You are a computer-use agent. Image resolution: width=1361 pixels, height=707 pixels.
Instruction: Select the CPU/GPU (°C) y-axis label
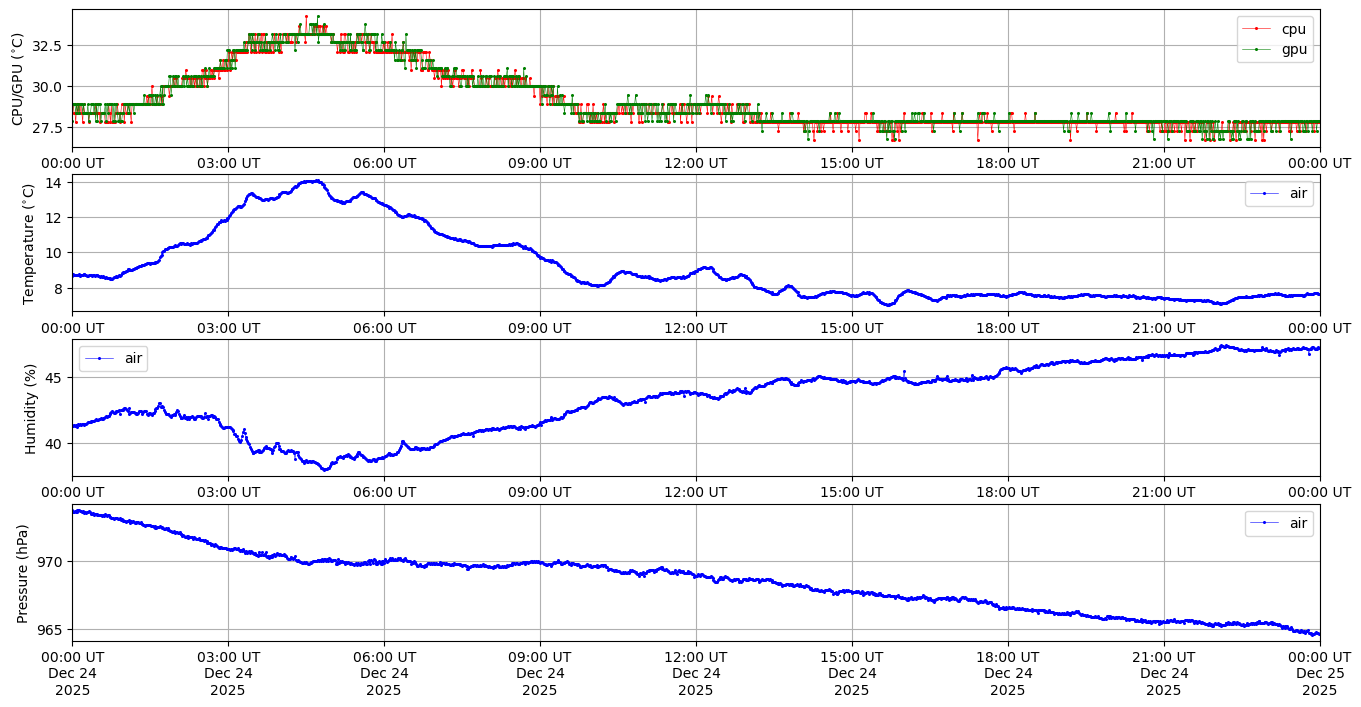tap(17, 79)
